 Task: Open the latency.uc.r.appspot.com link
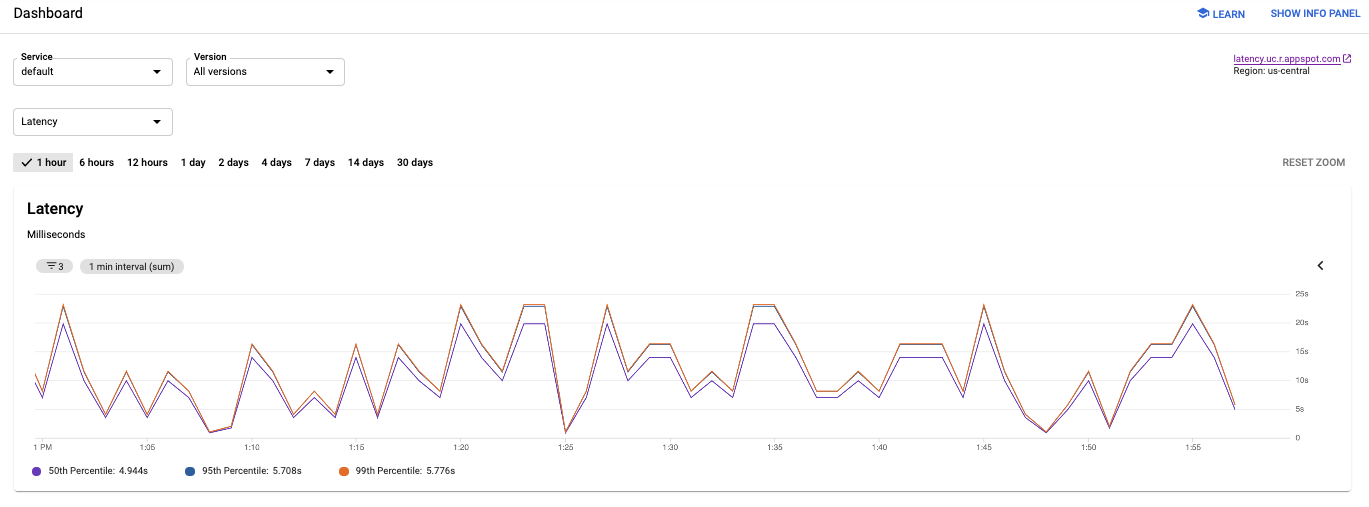click(x=1286, y=59)
